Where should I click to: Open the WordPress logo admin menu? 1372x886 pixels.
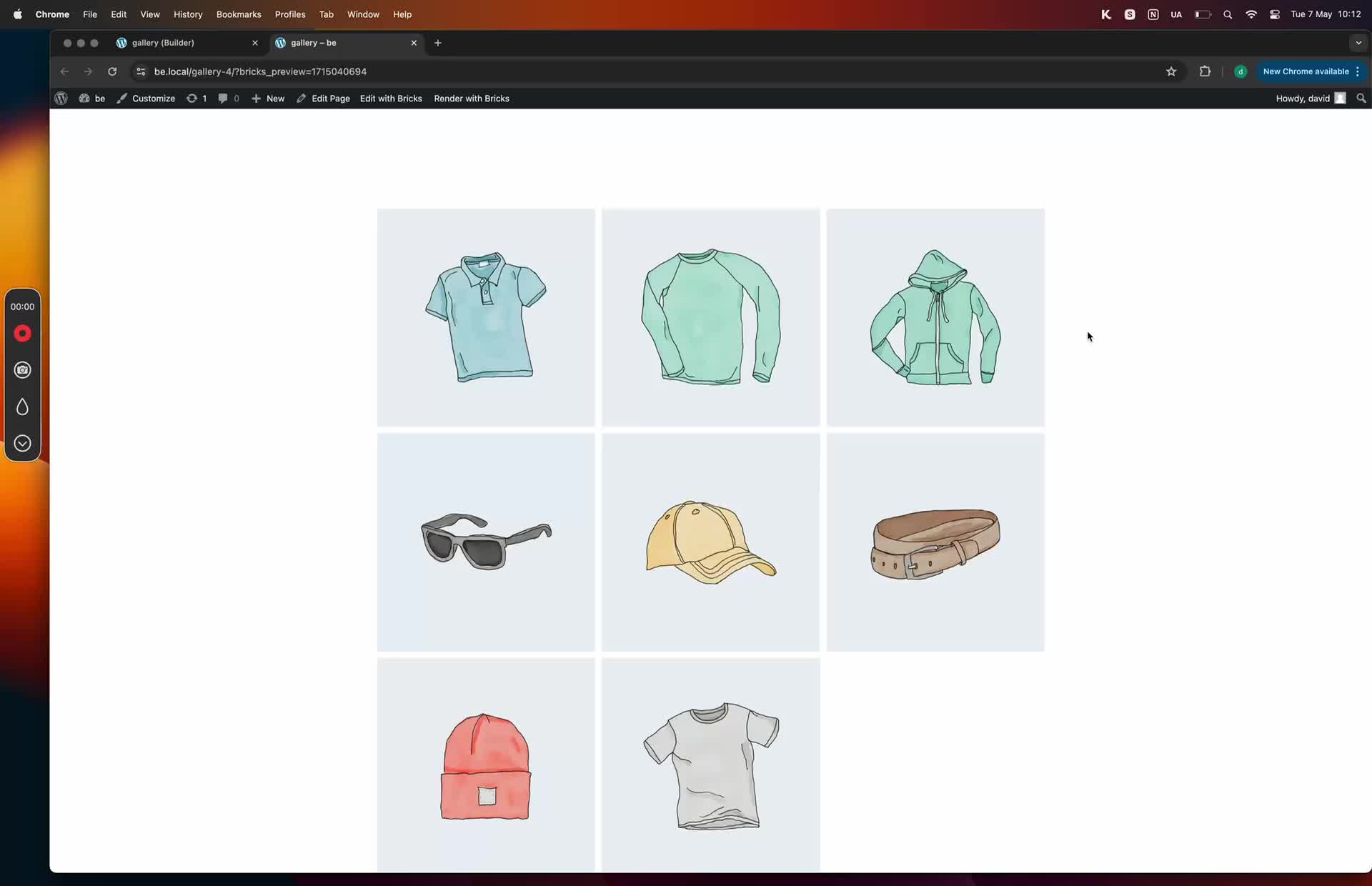pos(61,99)
